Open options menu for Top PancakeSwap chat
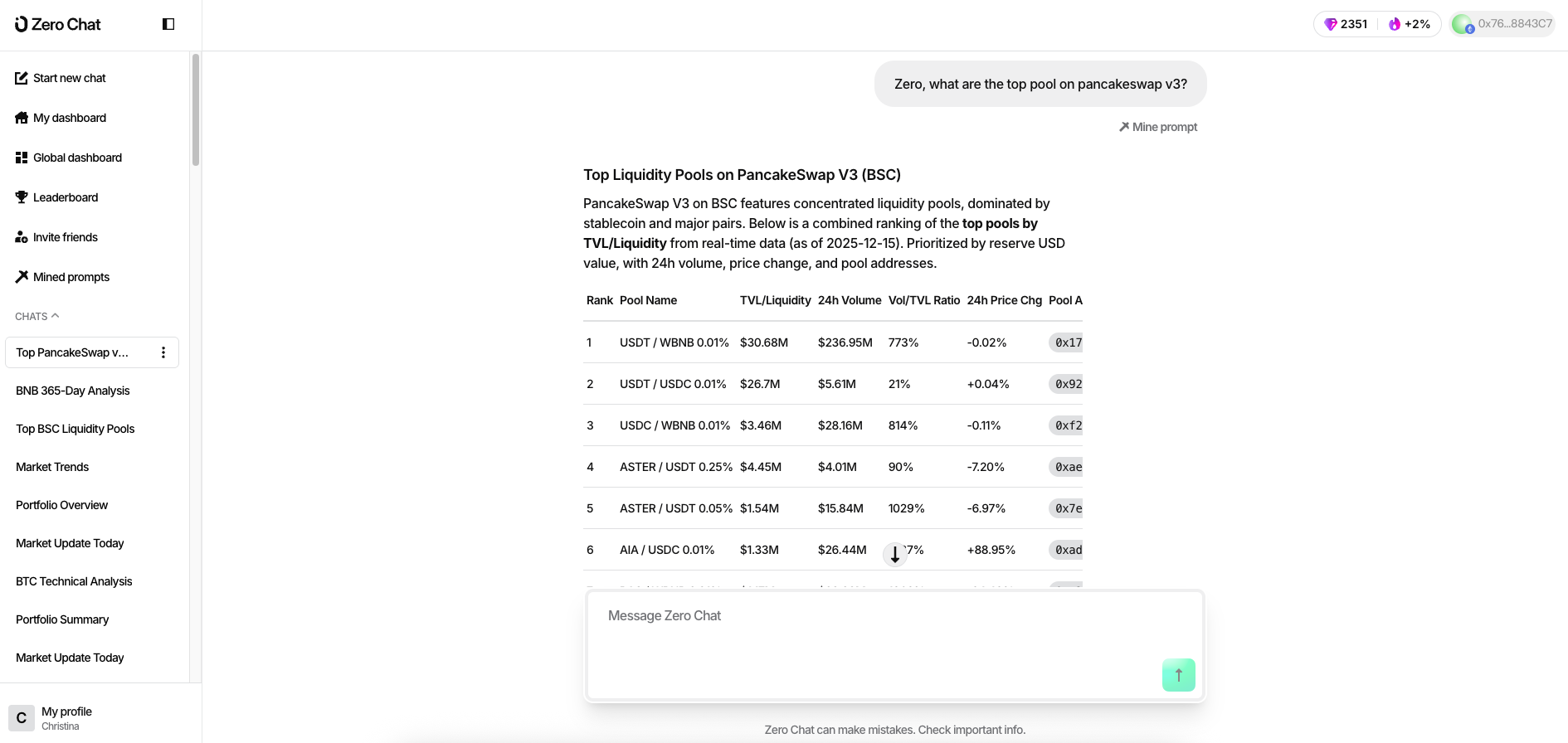 click(x=163, y=352)
